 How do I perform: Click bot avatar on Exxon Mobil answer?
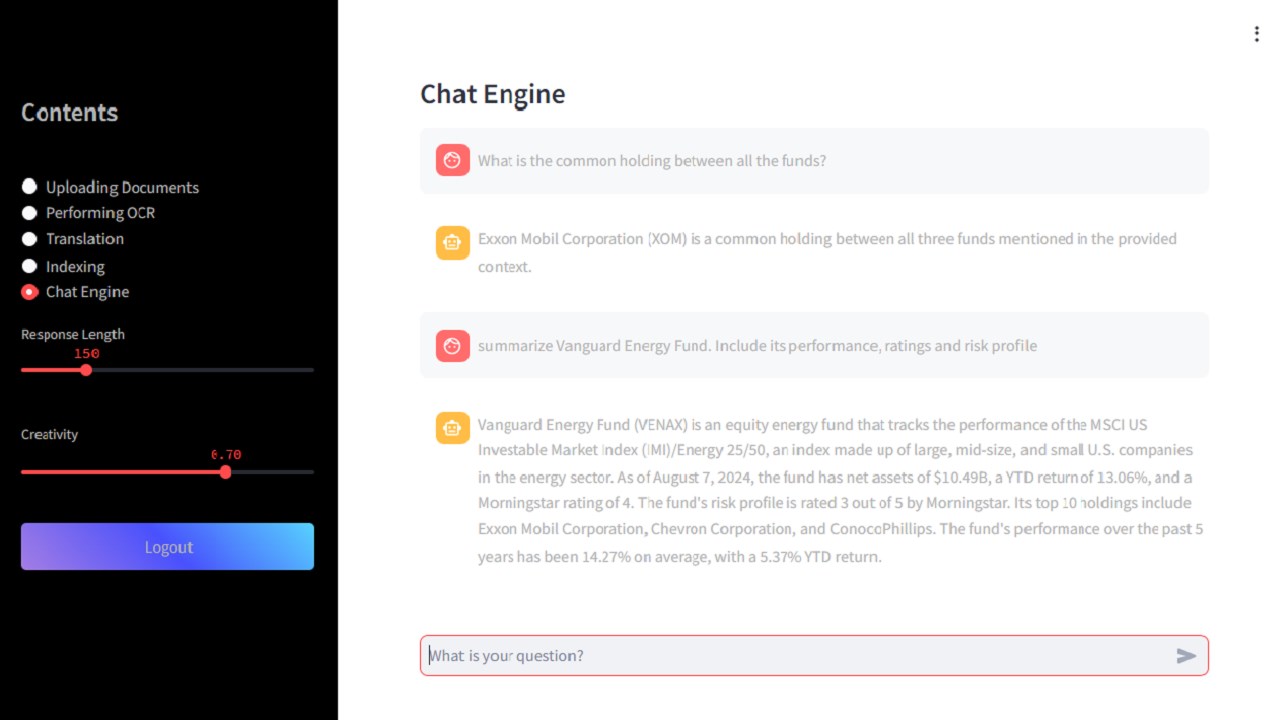[x=453, y=243]
